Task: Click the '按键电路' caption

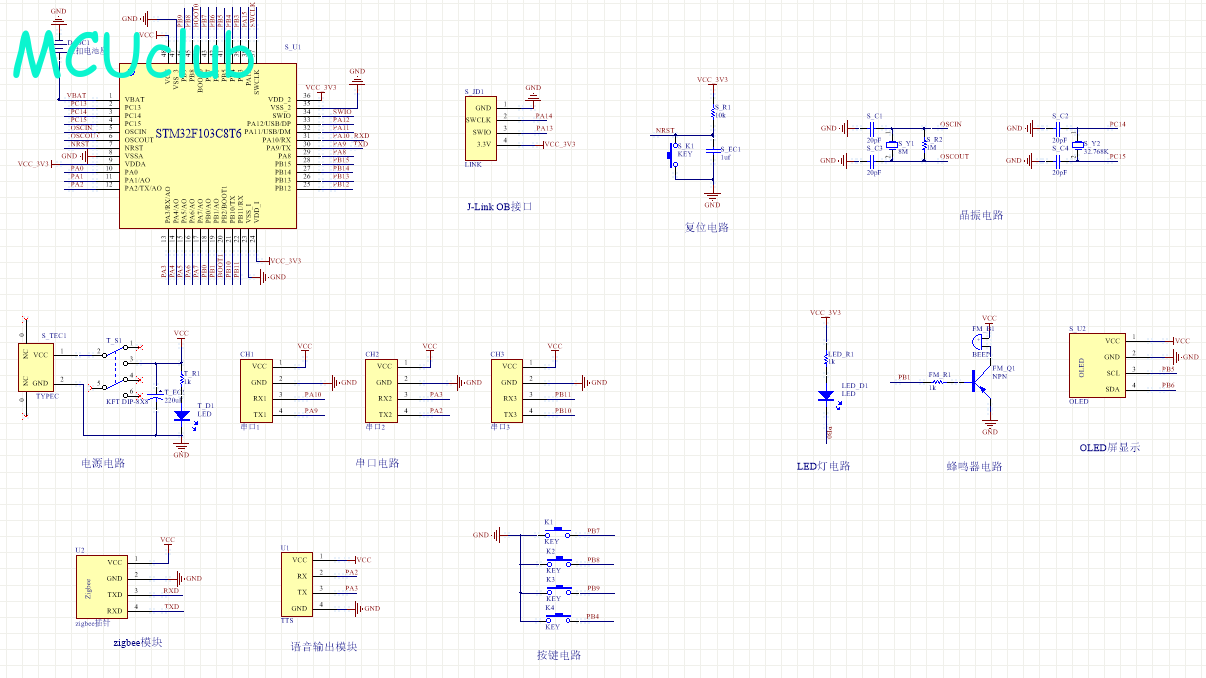Action: (559, 655)
